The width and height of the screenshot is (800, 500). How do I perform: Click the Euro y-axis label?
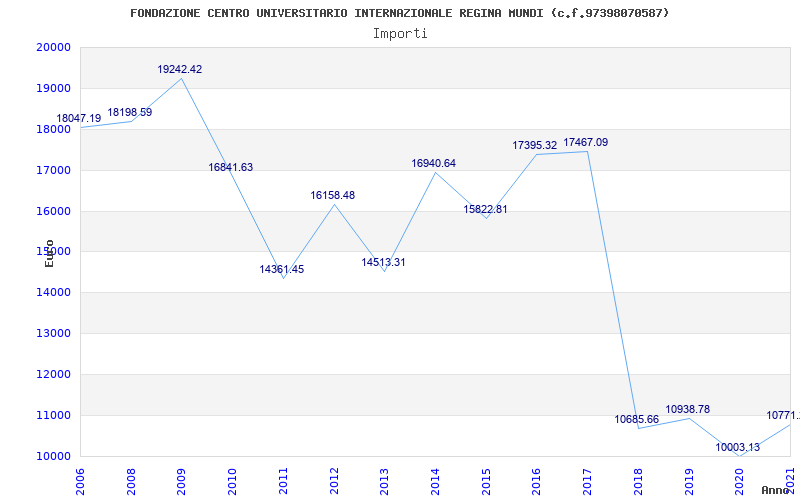point(49,253)
